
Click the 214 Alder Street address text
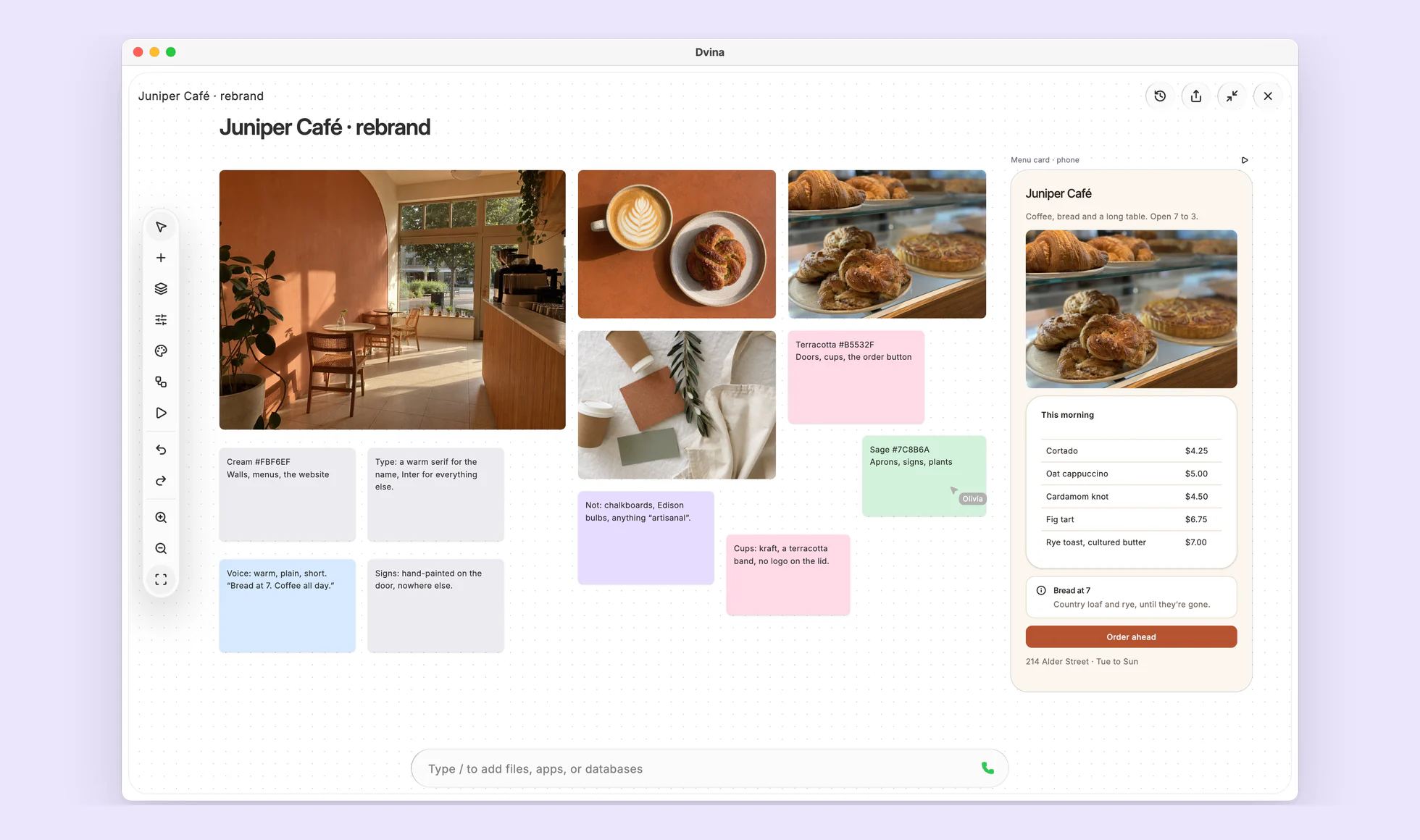click(1082, 662)
